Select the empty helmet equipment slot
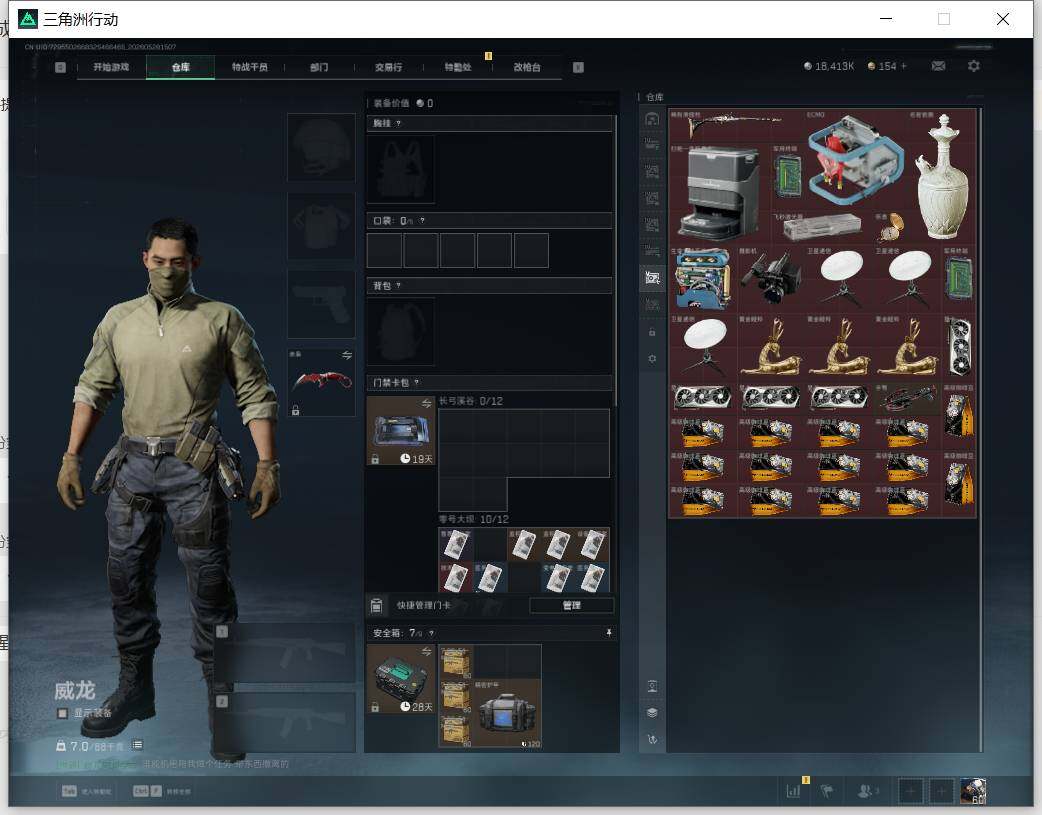 tap(321, 147)
